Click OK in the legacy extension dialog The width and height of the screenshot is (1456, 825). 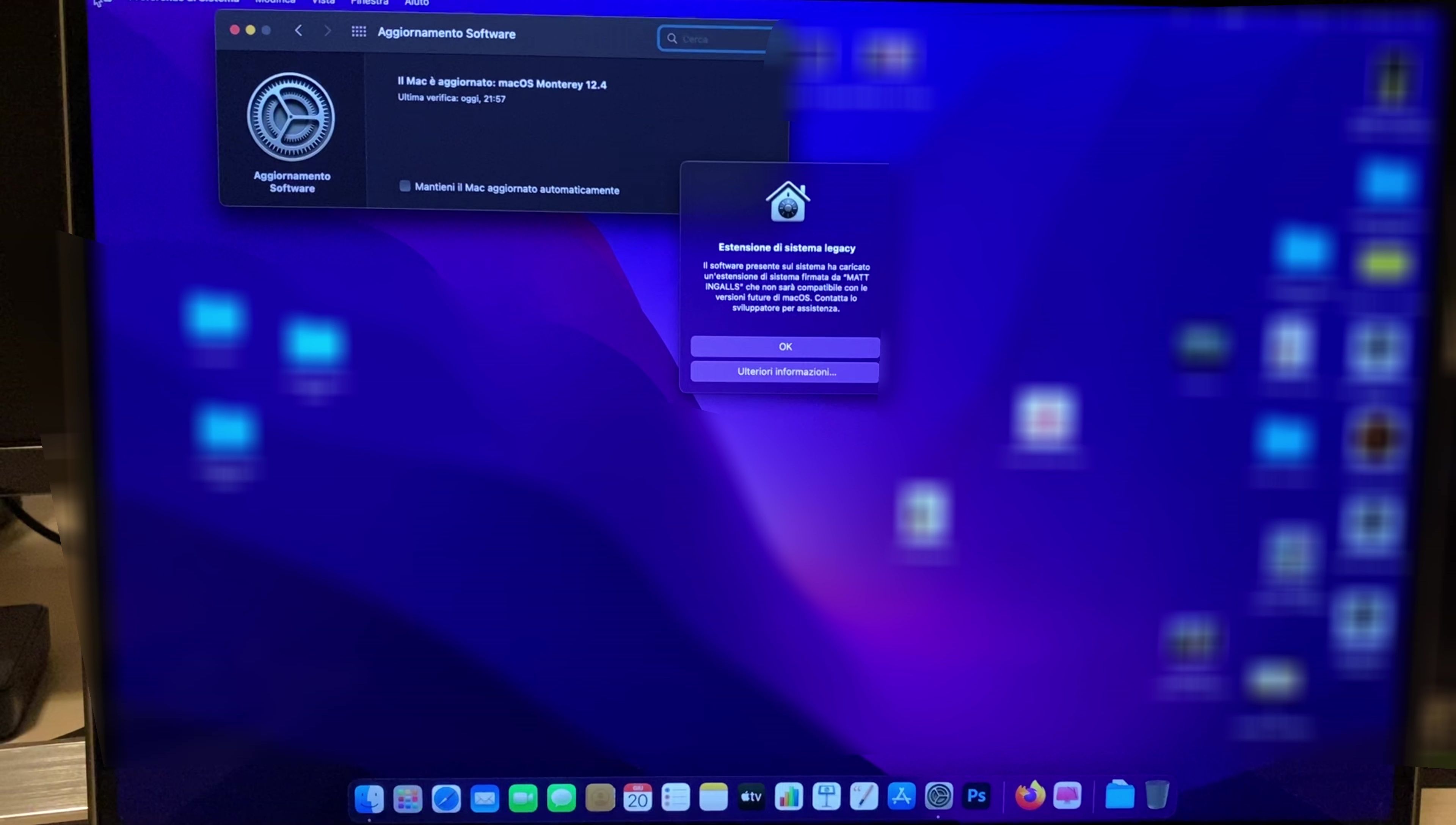[785, 347]
